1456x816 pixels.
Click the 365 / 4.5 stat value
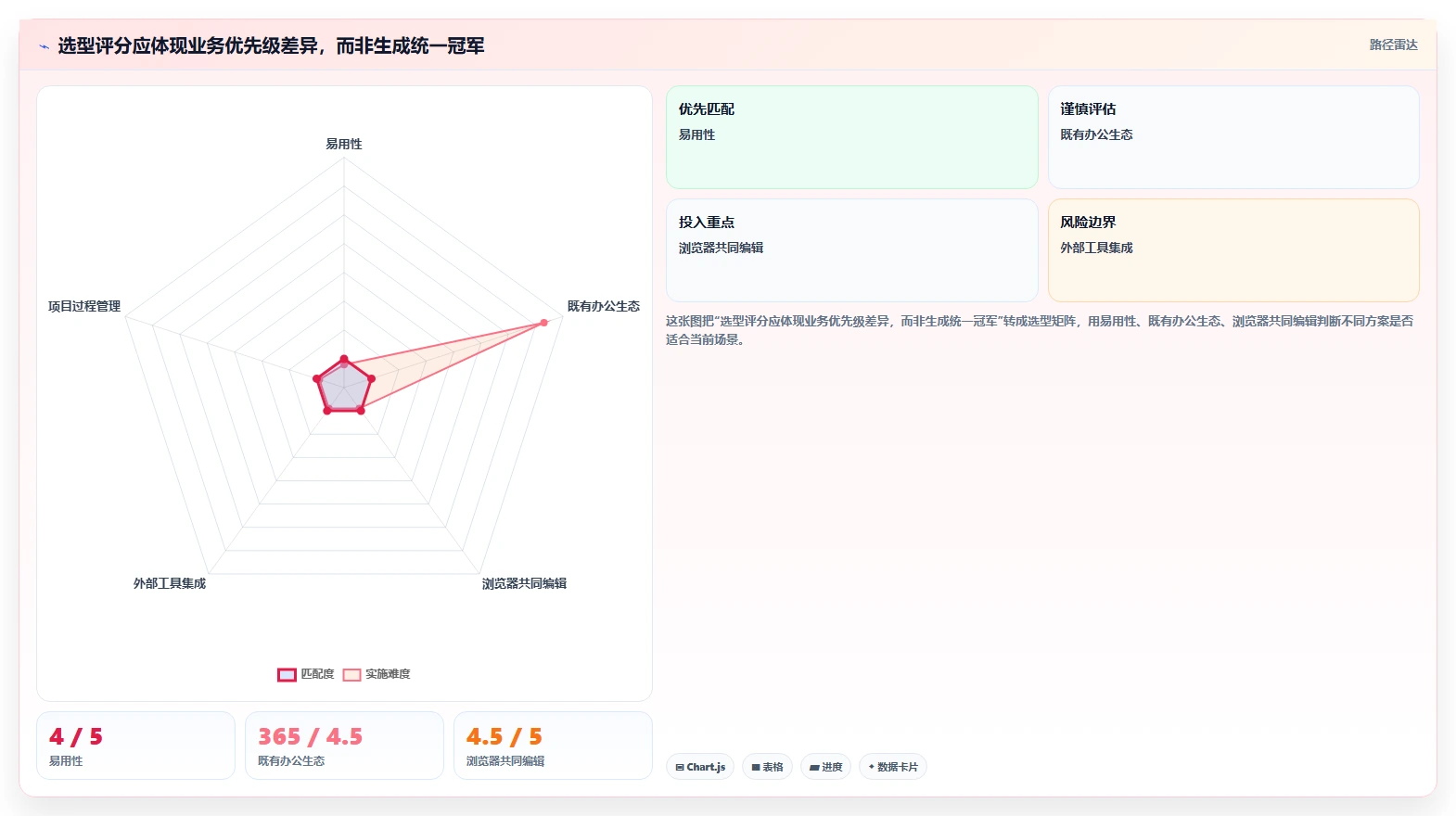coord(310,736)
